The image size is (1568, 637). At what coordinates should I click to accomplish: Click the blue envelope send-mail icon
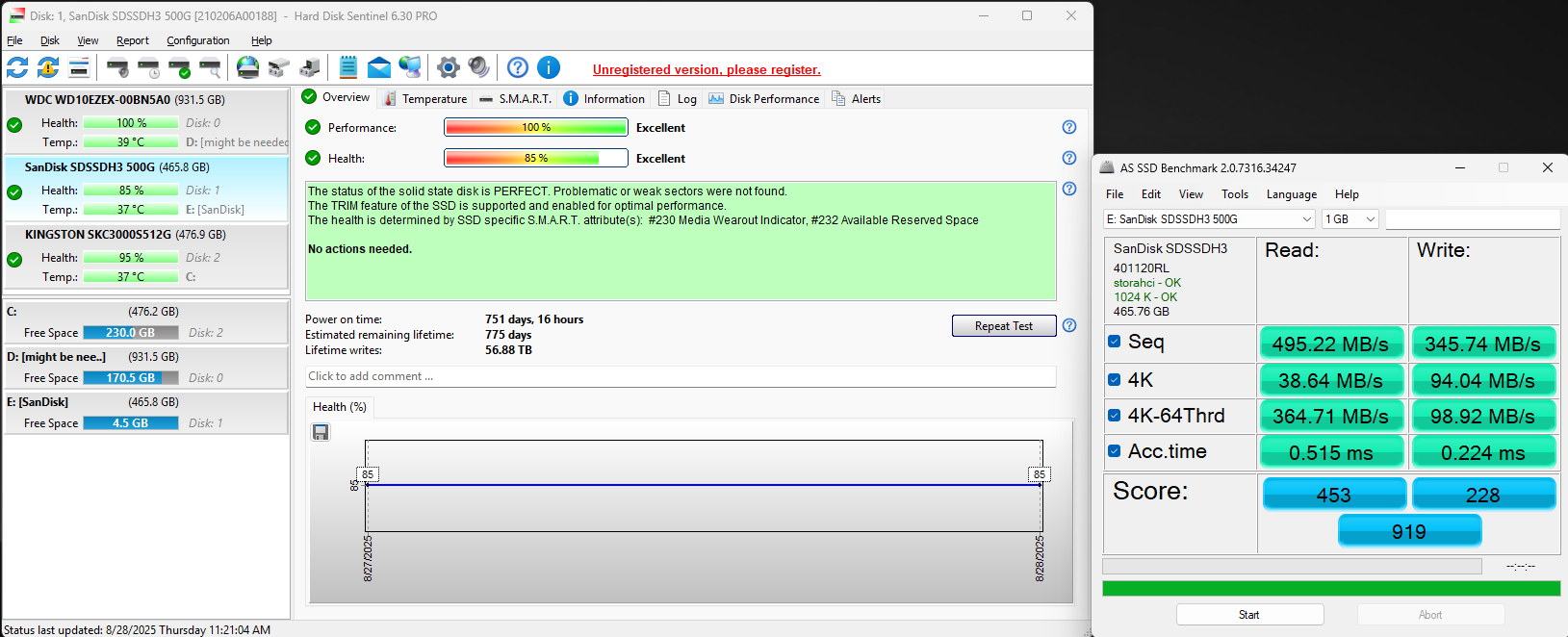[x=379, y=67]
